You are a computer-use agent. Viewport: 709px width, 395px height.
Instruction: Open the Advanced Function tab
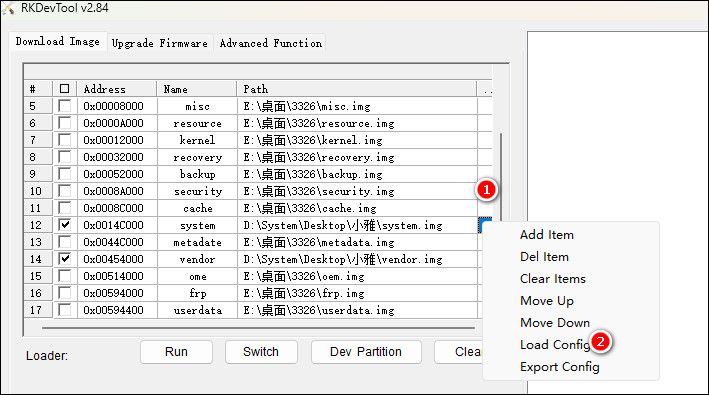pyautogui.click(x=270, y=43)
